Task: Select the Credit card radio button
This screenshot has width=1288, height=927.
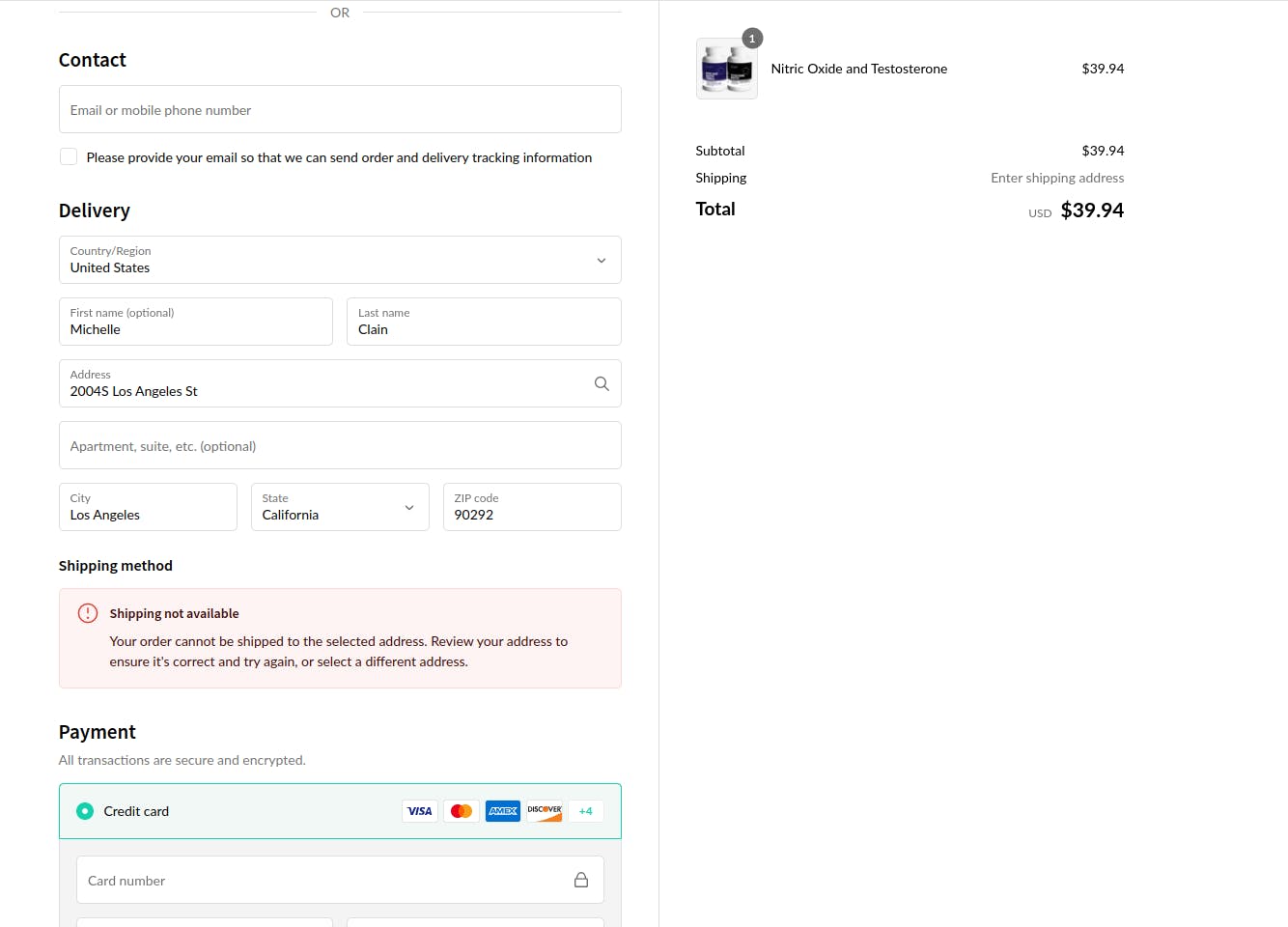Action: (x=85, y=811)
